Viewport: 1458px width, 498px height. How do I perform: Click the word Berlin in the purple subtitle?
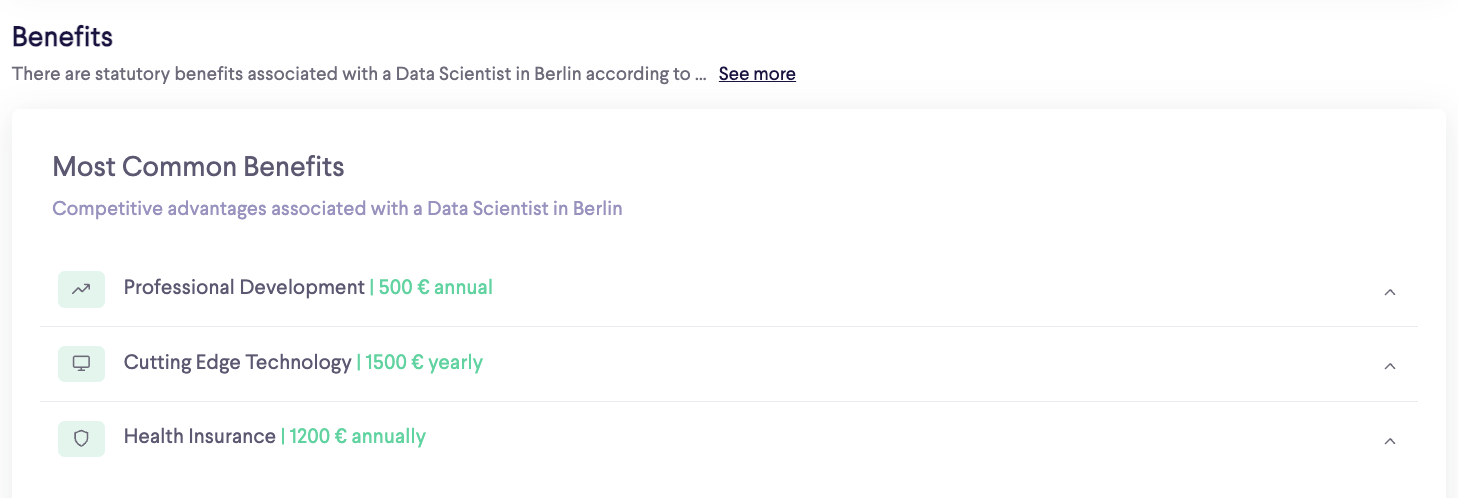(598, 208)
